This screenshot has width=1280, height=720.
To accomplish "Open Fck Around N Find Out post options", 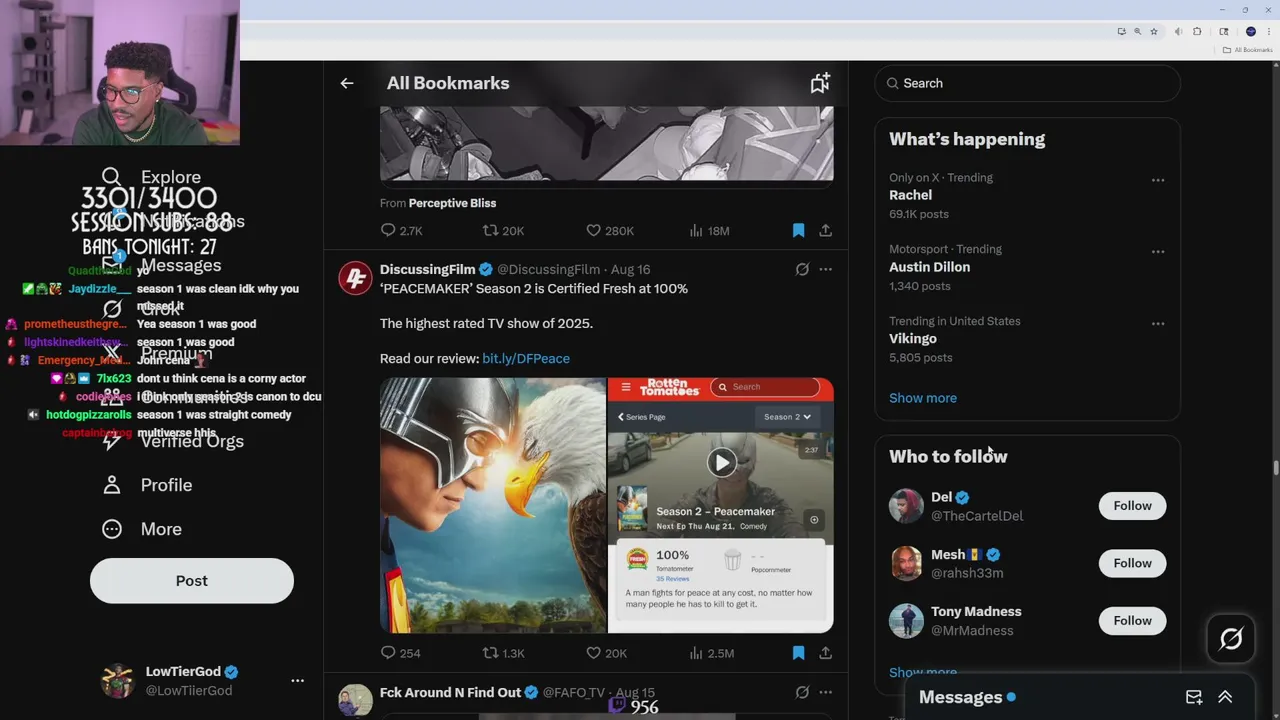I will [x=825, y=692].
